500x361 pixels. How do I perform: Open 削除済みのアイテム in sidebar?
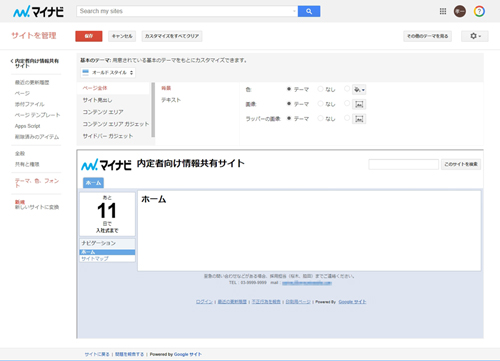click(x=37, y=137)
